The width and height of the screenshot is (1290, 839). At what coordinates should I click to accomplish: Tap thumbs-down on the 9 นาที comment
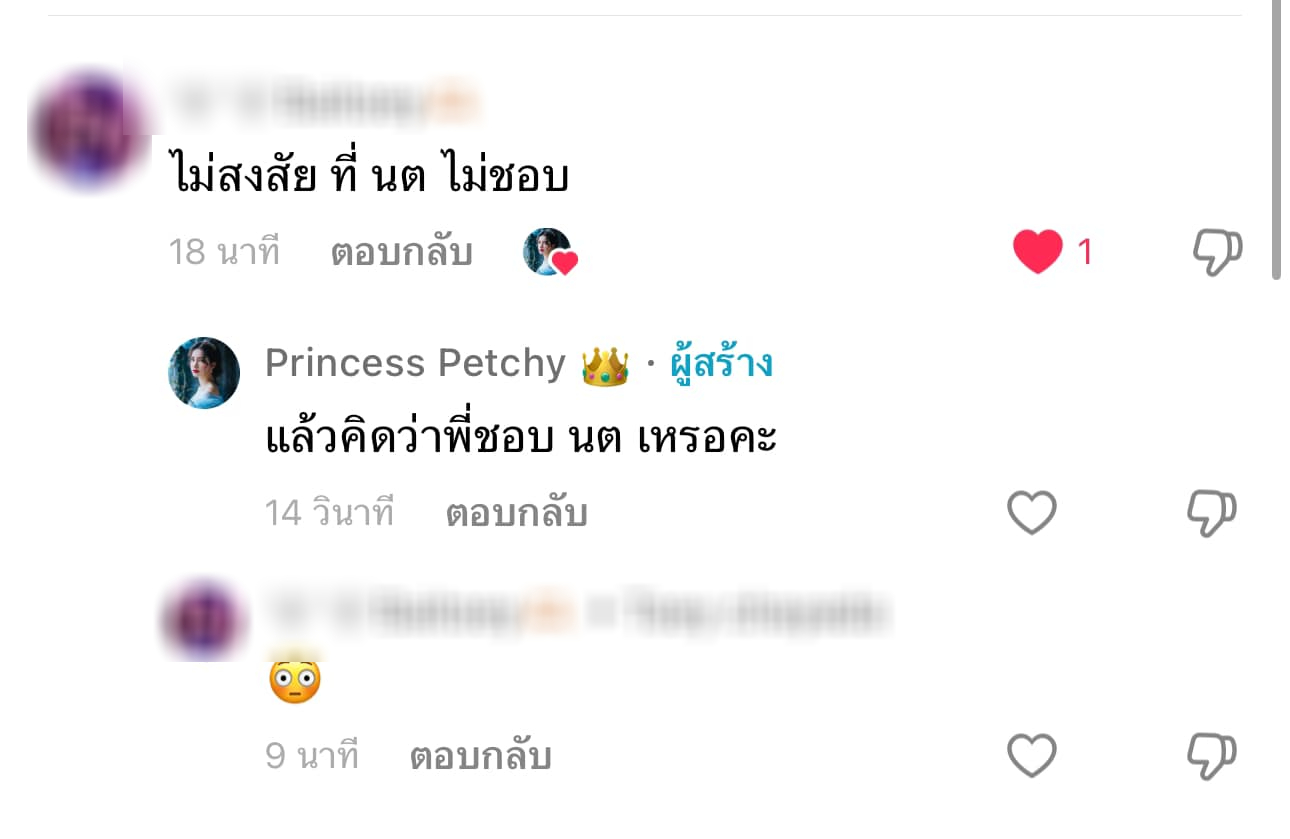(1212, 757)
